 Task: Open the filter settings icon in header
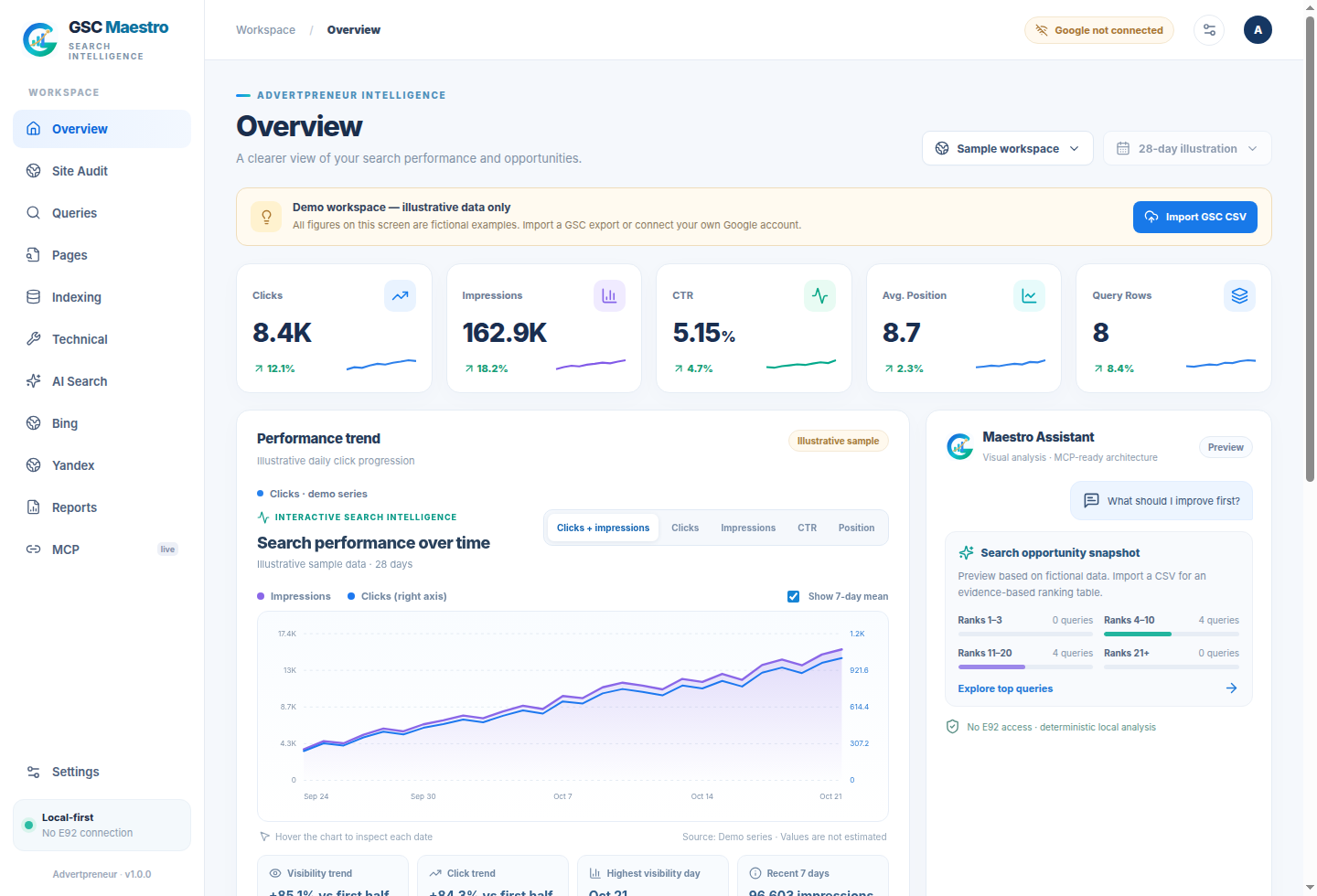(x=1209, y=30)
